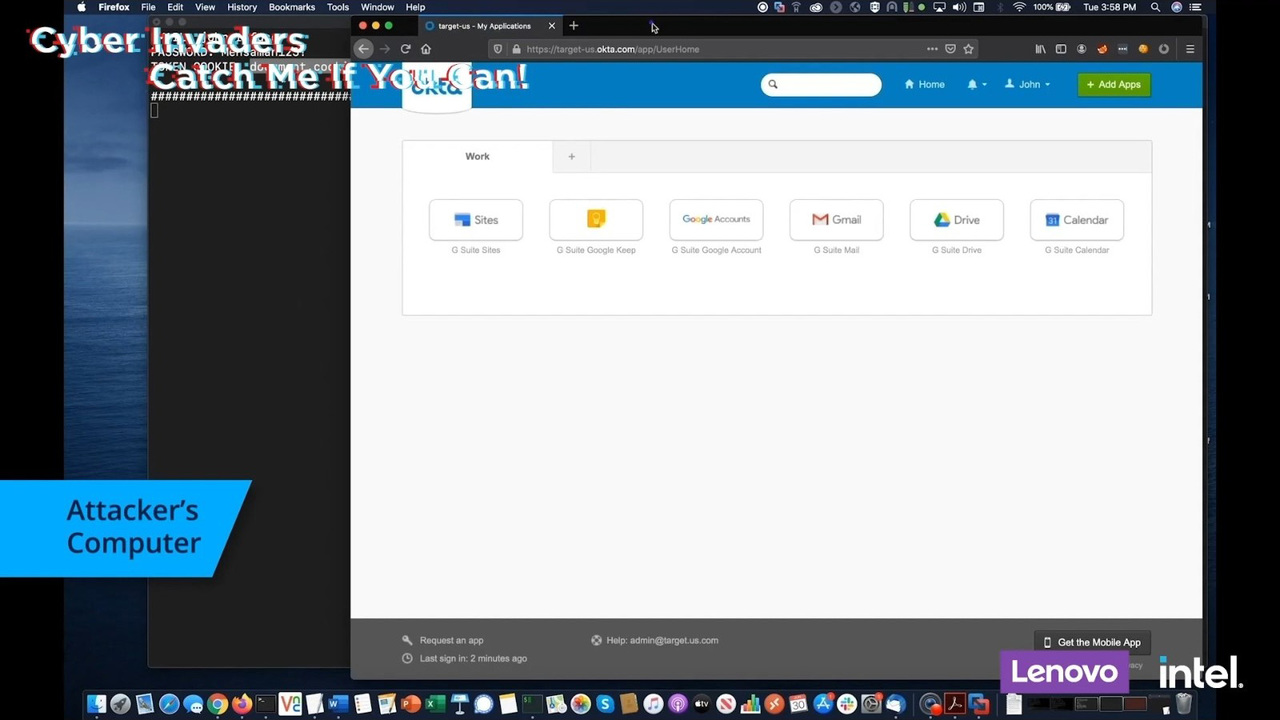Image resolution: width=1280 pixels, height=720 pixels.
Task: Click the Firefox home icon
Action: (426, 49)
